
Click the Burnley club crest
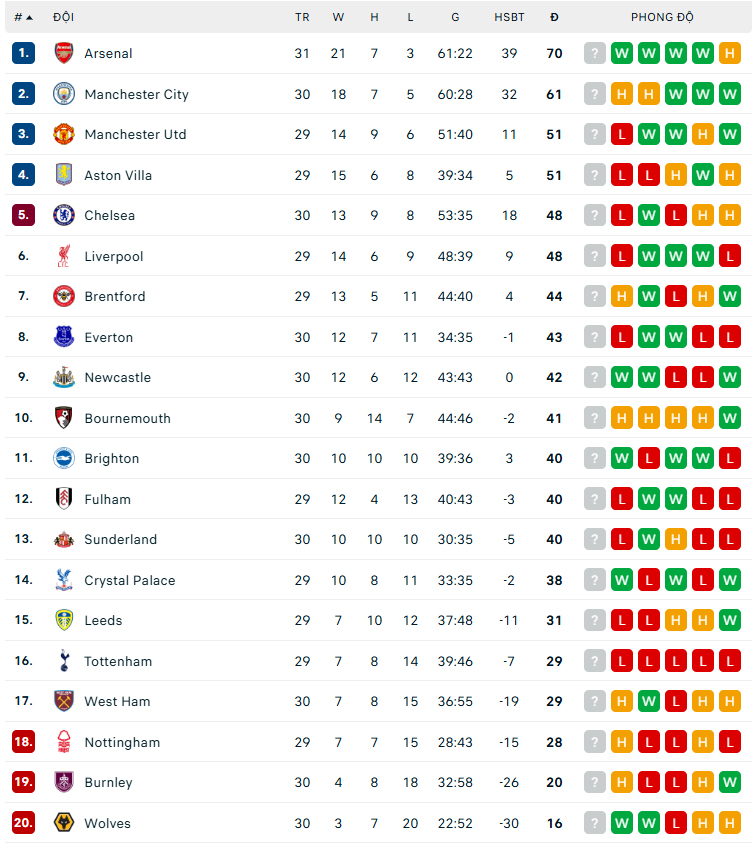[x=62, y=783]
